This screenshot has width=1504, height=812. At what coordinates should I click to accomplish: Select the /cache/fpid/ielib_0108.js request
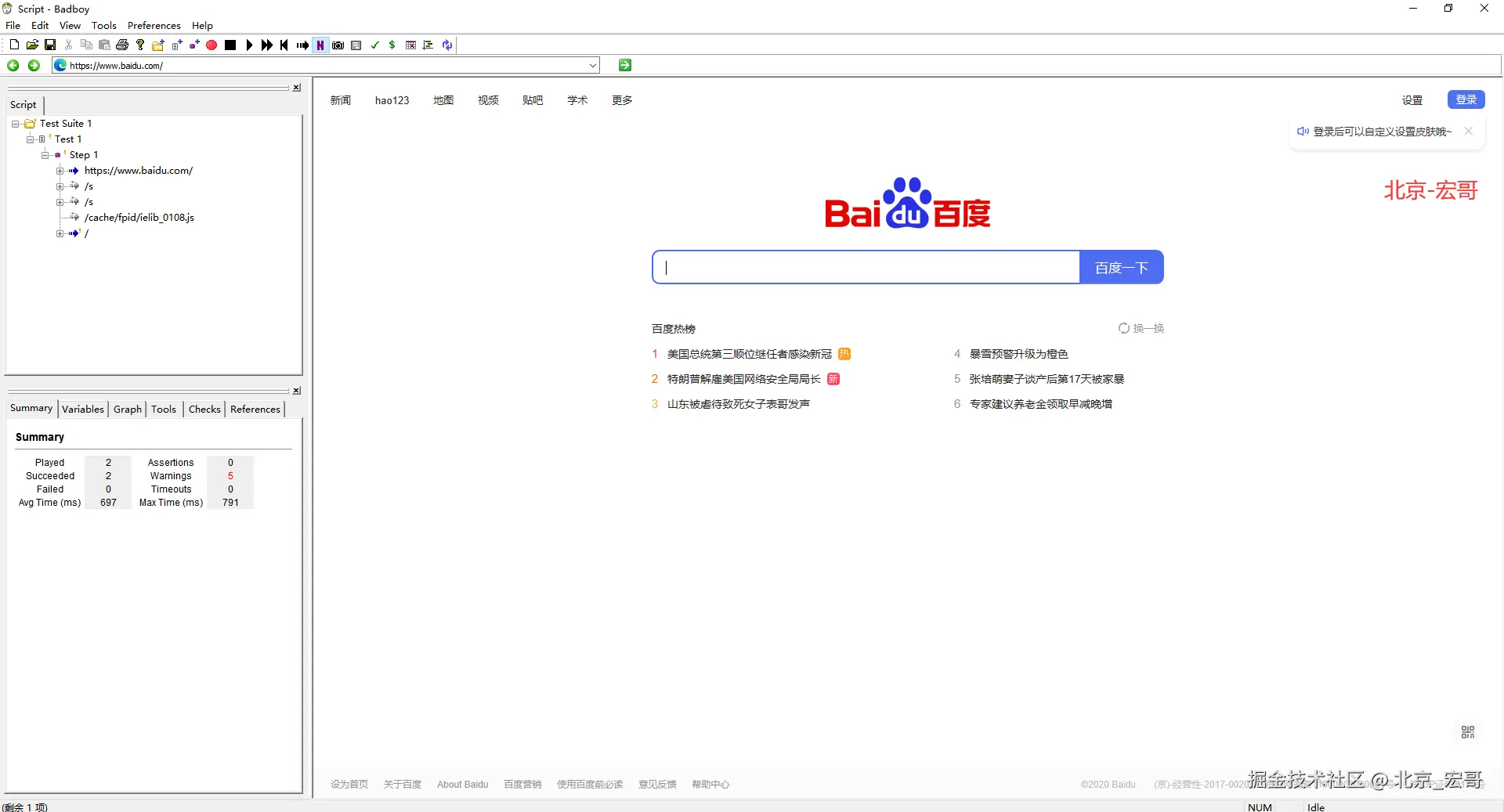[x=139, y=218]
